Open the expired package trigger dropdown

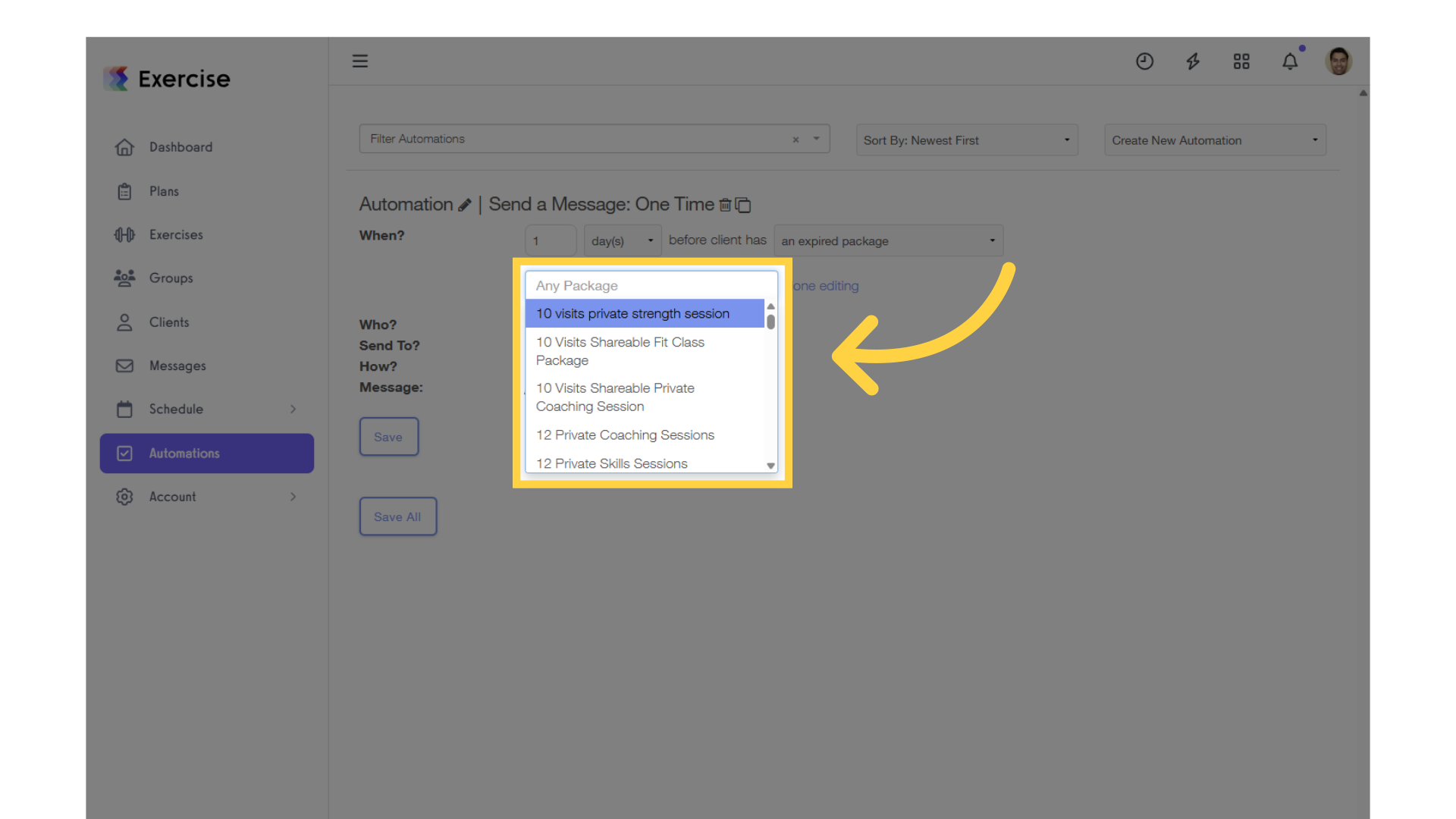[x=888, y=241]
